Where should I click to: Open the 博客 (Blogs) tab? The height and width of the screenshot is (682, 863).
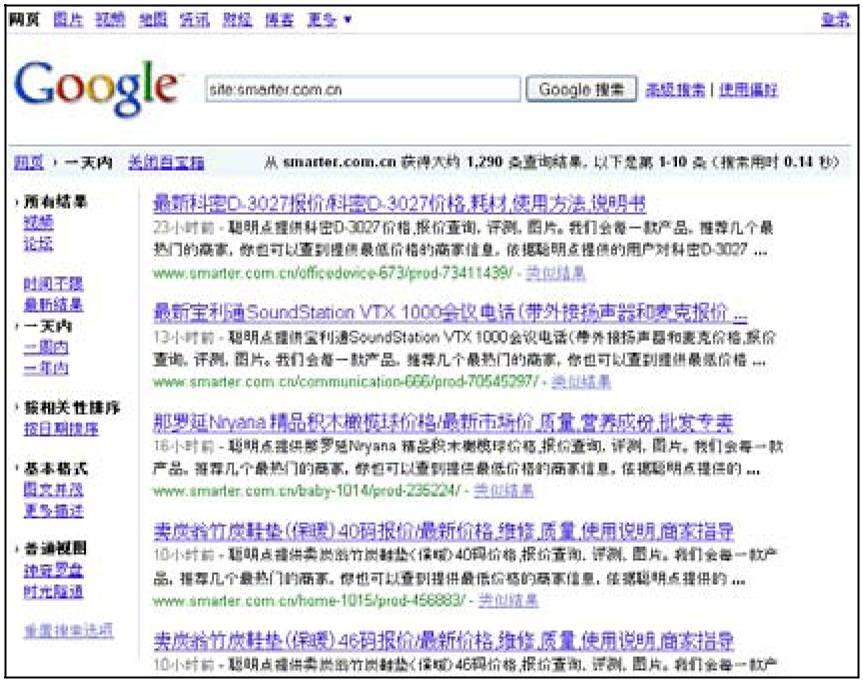click(x=280, y=20)
